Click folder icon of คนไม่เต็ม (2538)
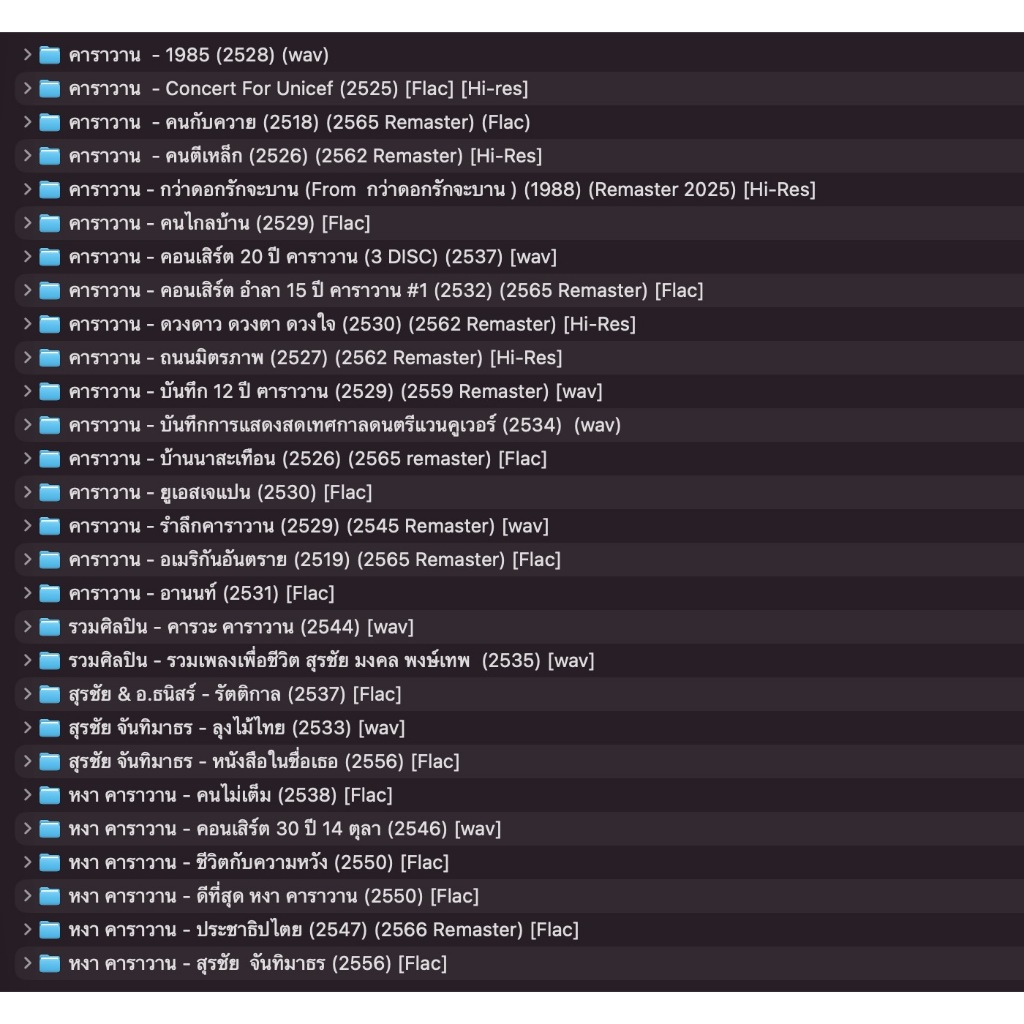 tap(50, 795)
